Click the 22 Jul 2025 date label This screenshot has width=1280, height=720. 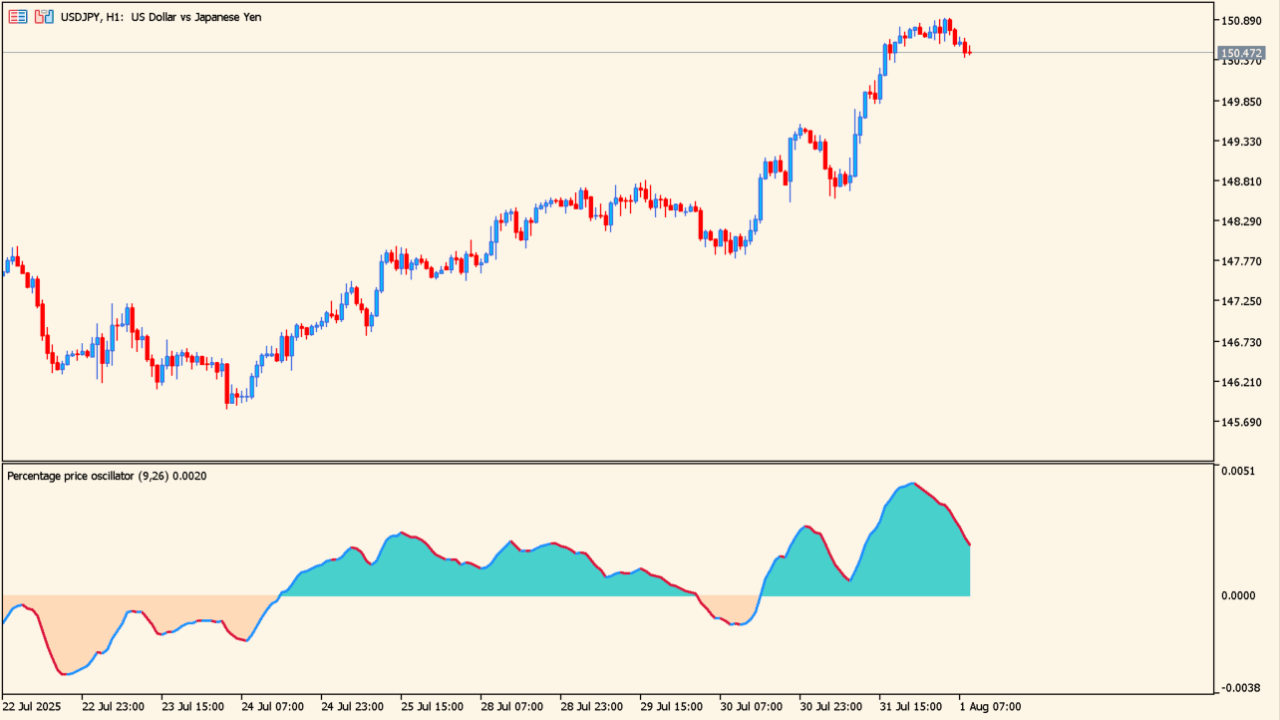point(32,706)
